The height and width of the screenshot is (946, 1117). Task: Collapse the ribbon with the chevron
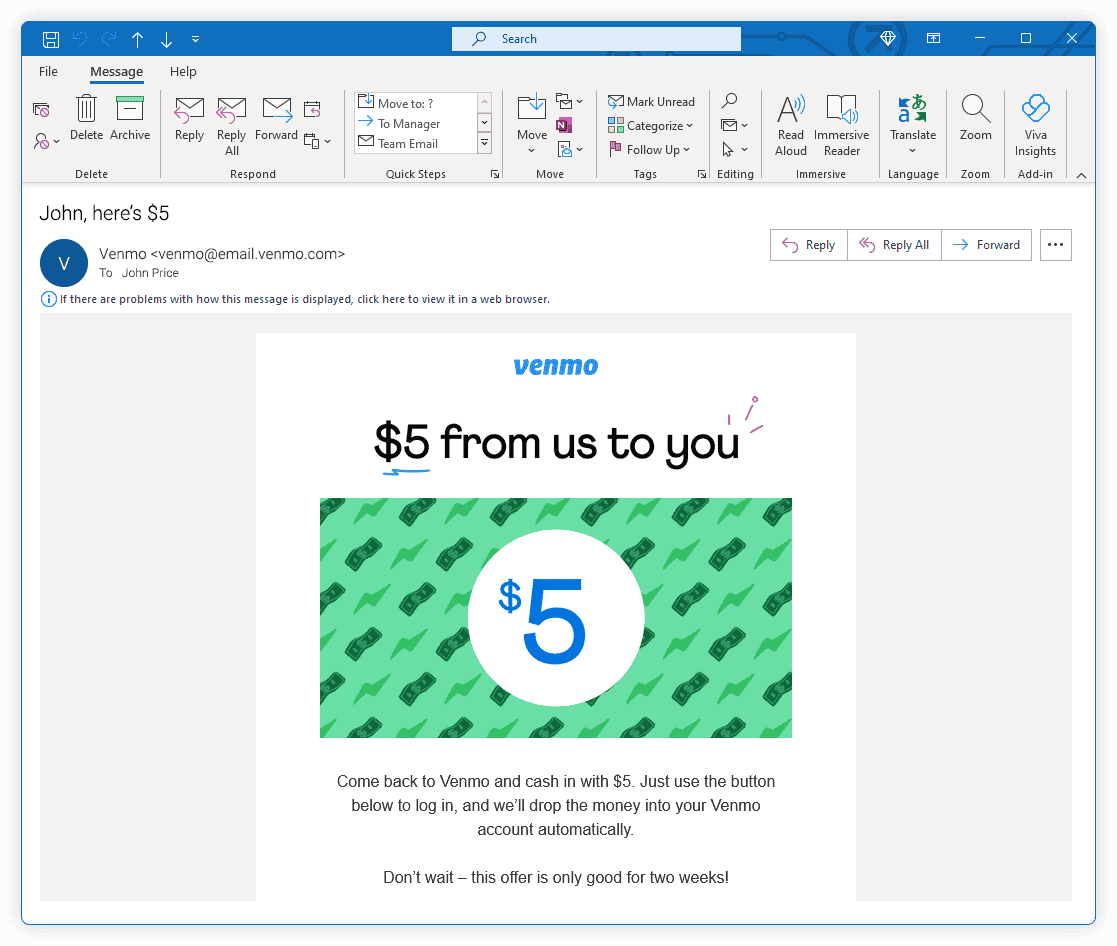coord(1080,175)
